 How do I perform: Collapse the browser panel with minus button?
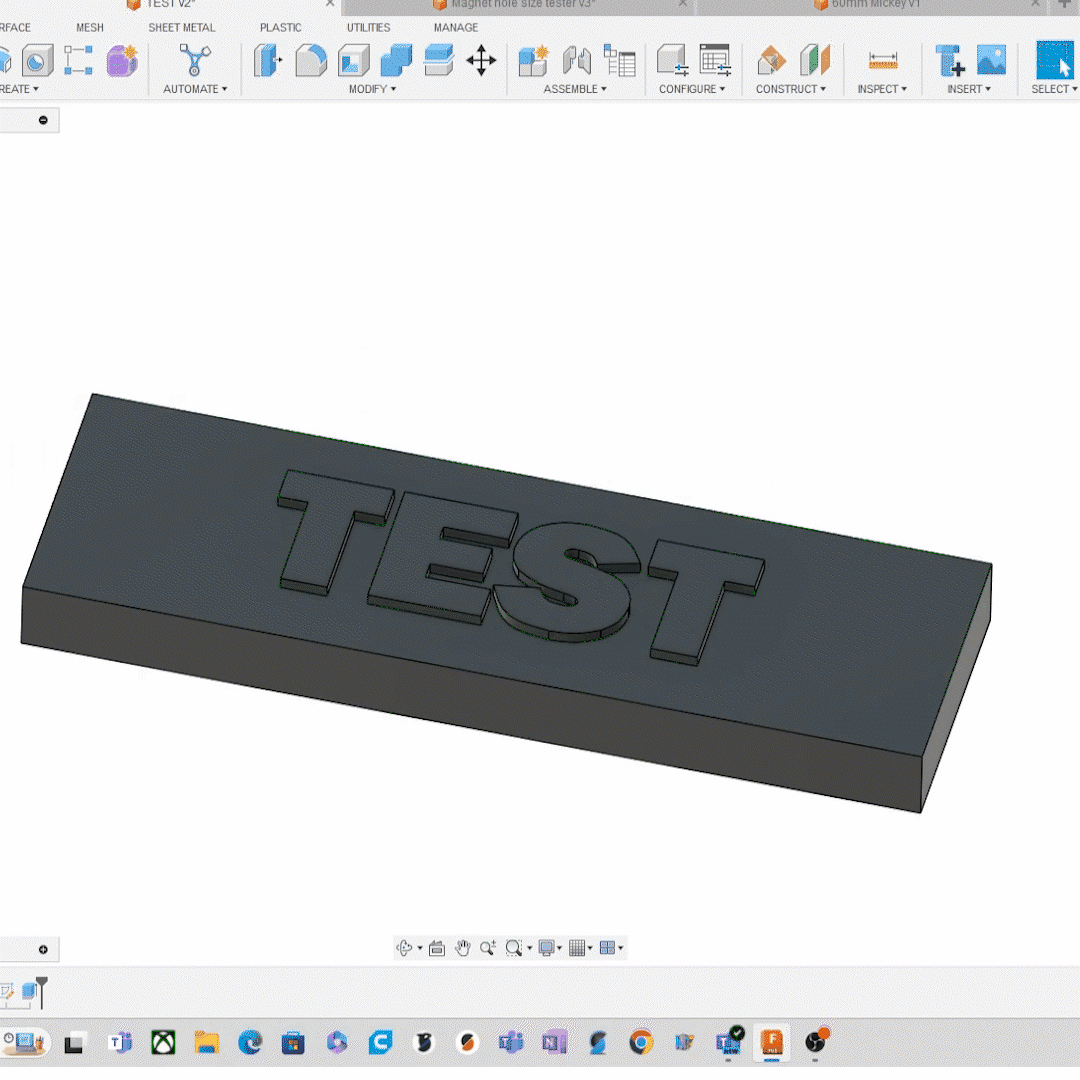click(43, 120)
